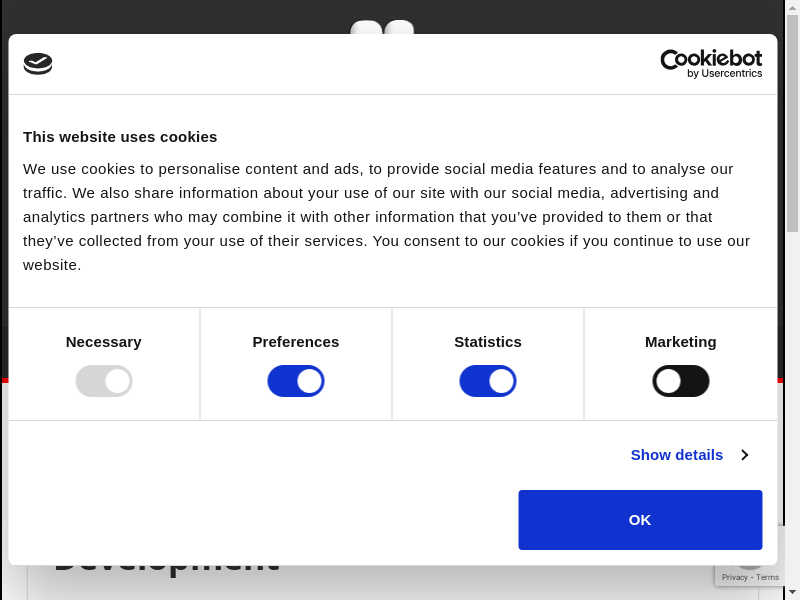This screenshot has width=800, height=600.
Task: Click the page scrollbar up arrow
Action: (792, 7)
